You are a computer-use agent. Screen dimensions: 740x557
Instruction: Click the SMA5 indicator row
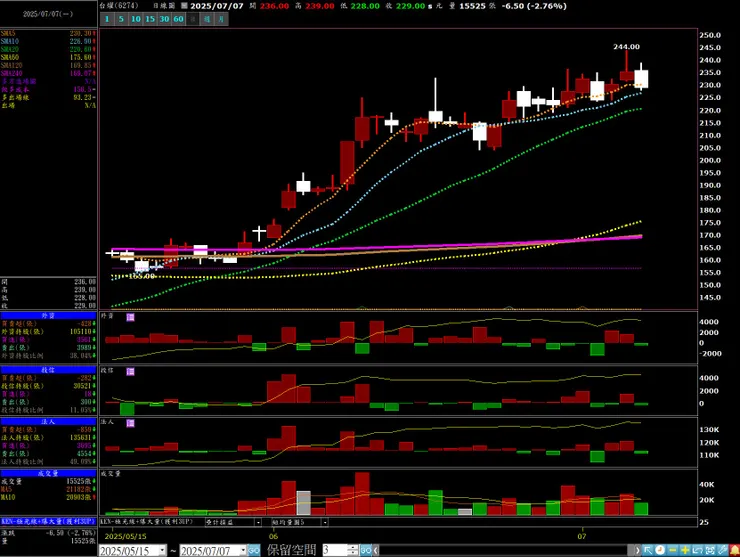coord(48,34)
